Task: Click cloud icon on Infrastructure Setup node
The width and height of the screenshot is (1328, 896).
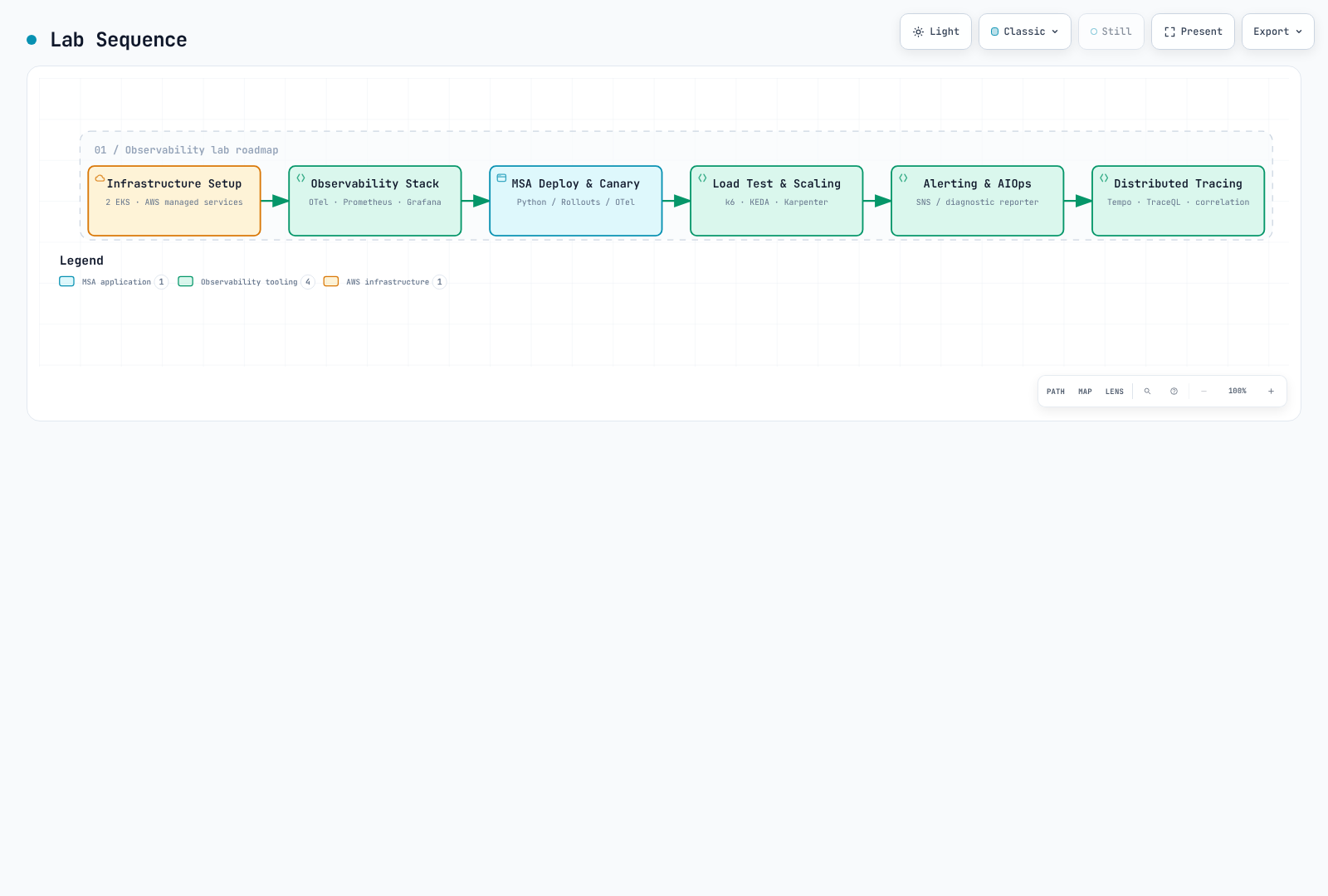Action: click(100, 178)
